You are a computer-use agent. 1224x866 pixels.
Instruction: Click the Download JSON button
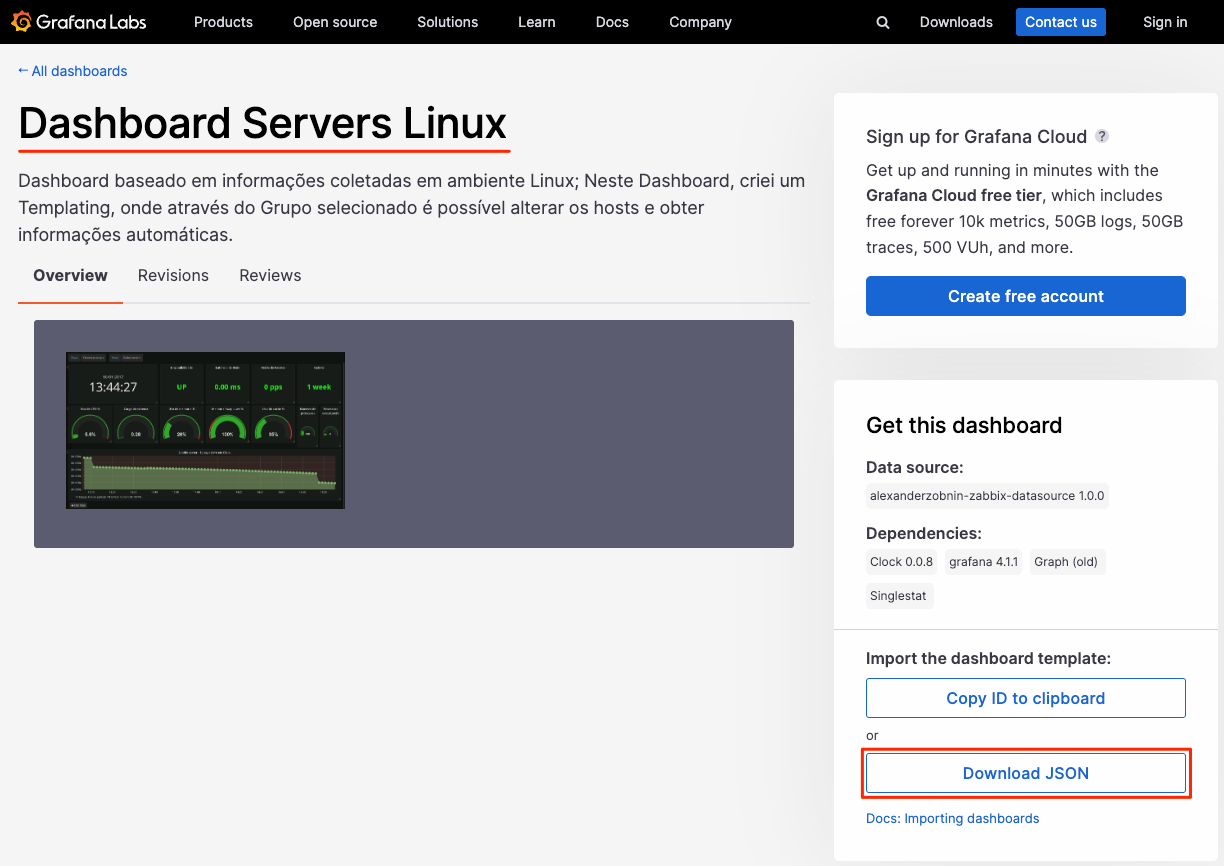coord(1025,773)
